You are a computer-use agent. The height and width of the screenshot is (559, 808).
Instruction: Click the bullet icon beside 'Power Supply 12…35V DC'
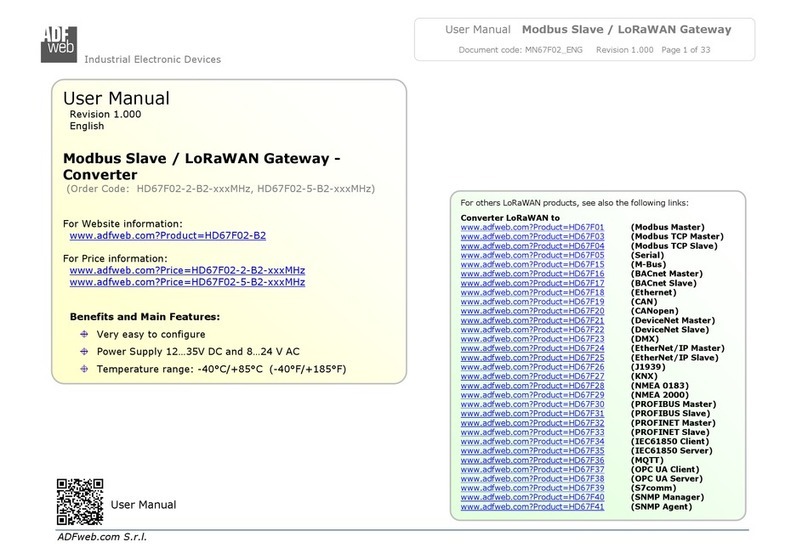[84, 351]
